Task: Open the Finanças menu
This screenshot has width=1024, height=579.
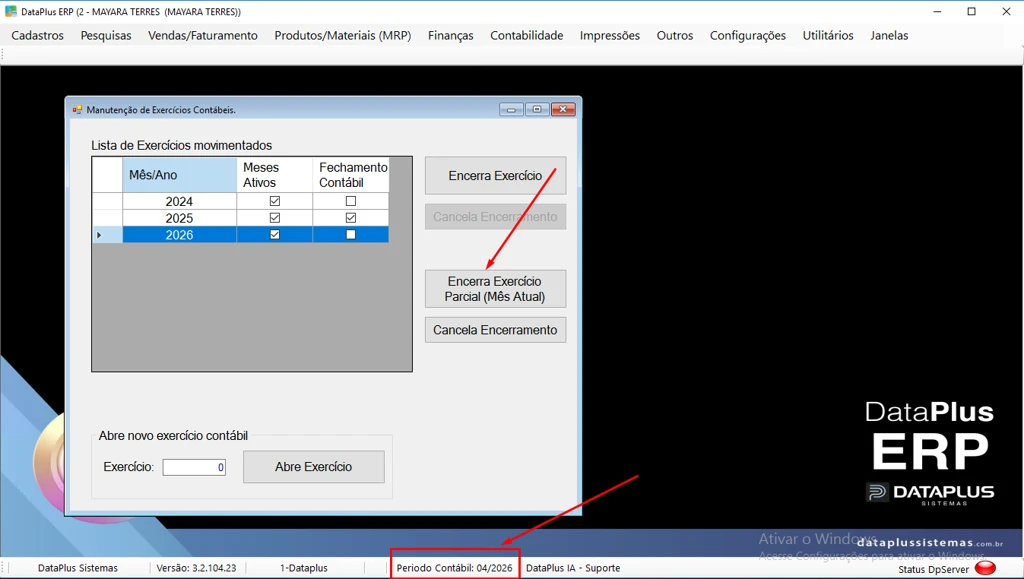Action: click(451, 35)
